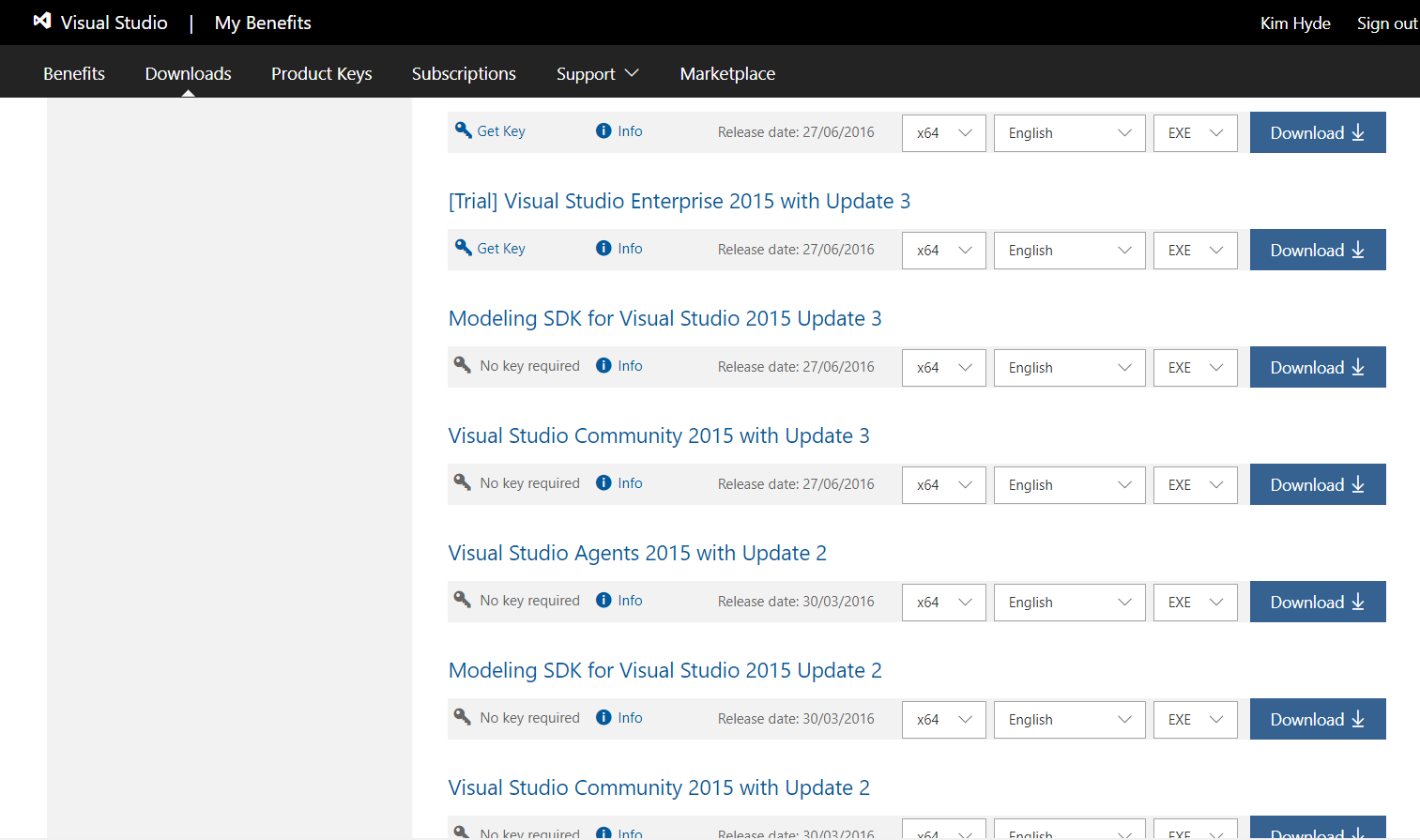Viewport: 1420px width, 840px height.
Task: Open Info icon in row above [Trial] heading
Action: (x=603, y=131)
